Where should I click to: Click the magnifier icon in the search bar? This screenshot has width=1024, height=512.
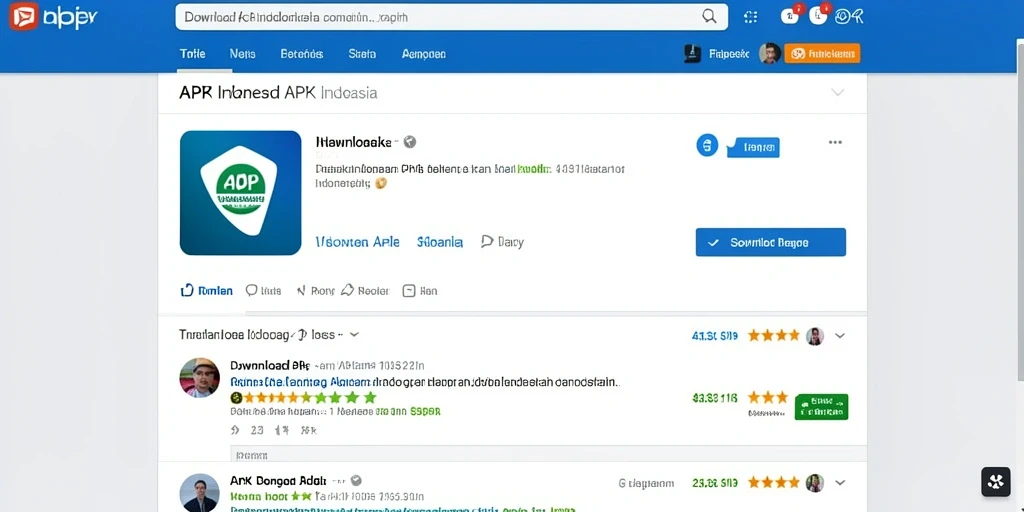click(x=709, y=17)
